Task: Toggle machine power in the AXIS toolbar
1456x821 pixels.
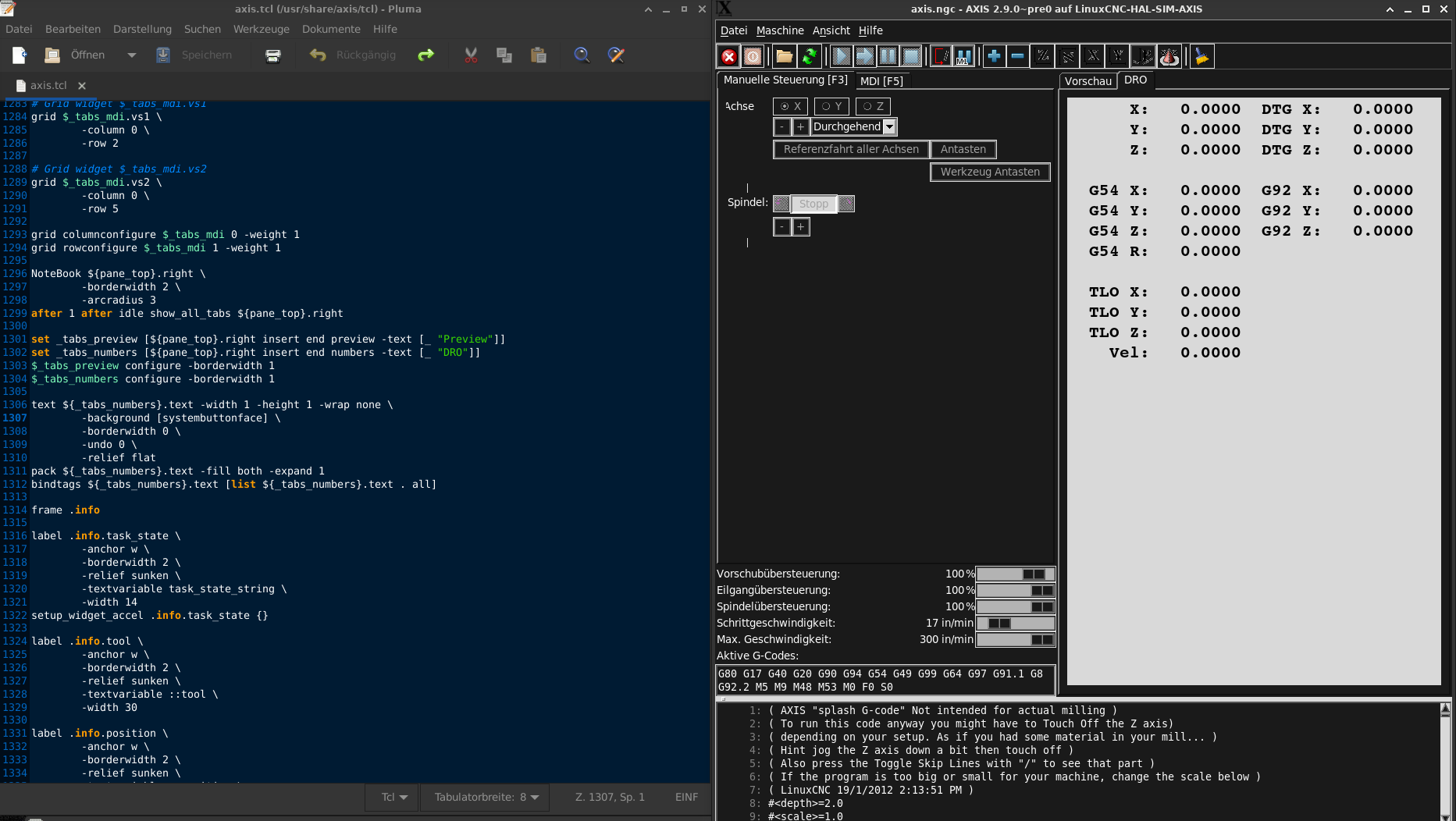Action: (x=753, y=55)
